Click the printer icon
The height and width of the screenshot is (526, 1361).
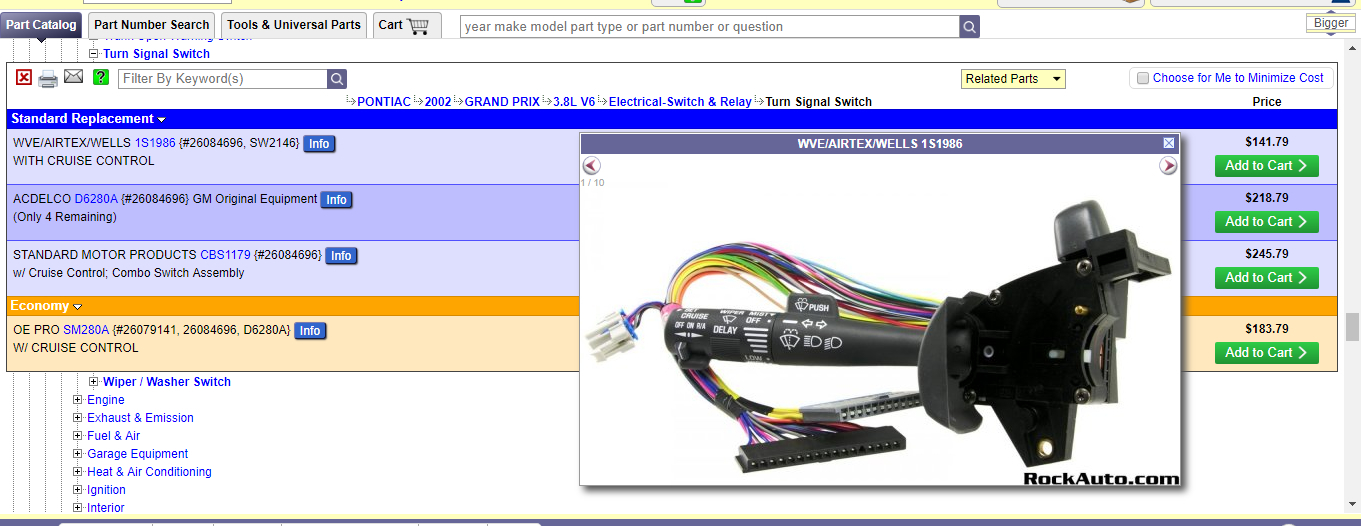click(x=48, y=78)
